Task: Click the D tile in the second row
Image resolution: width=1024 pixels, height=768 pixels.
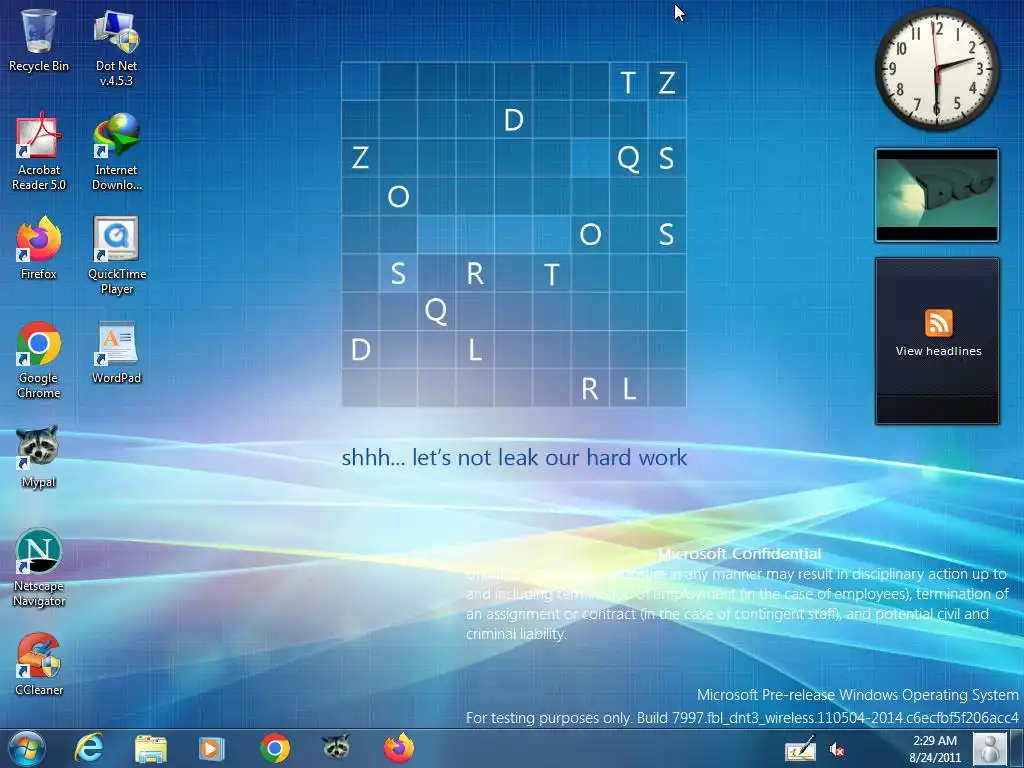Action: (513, 120)
